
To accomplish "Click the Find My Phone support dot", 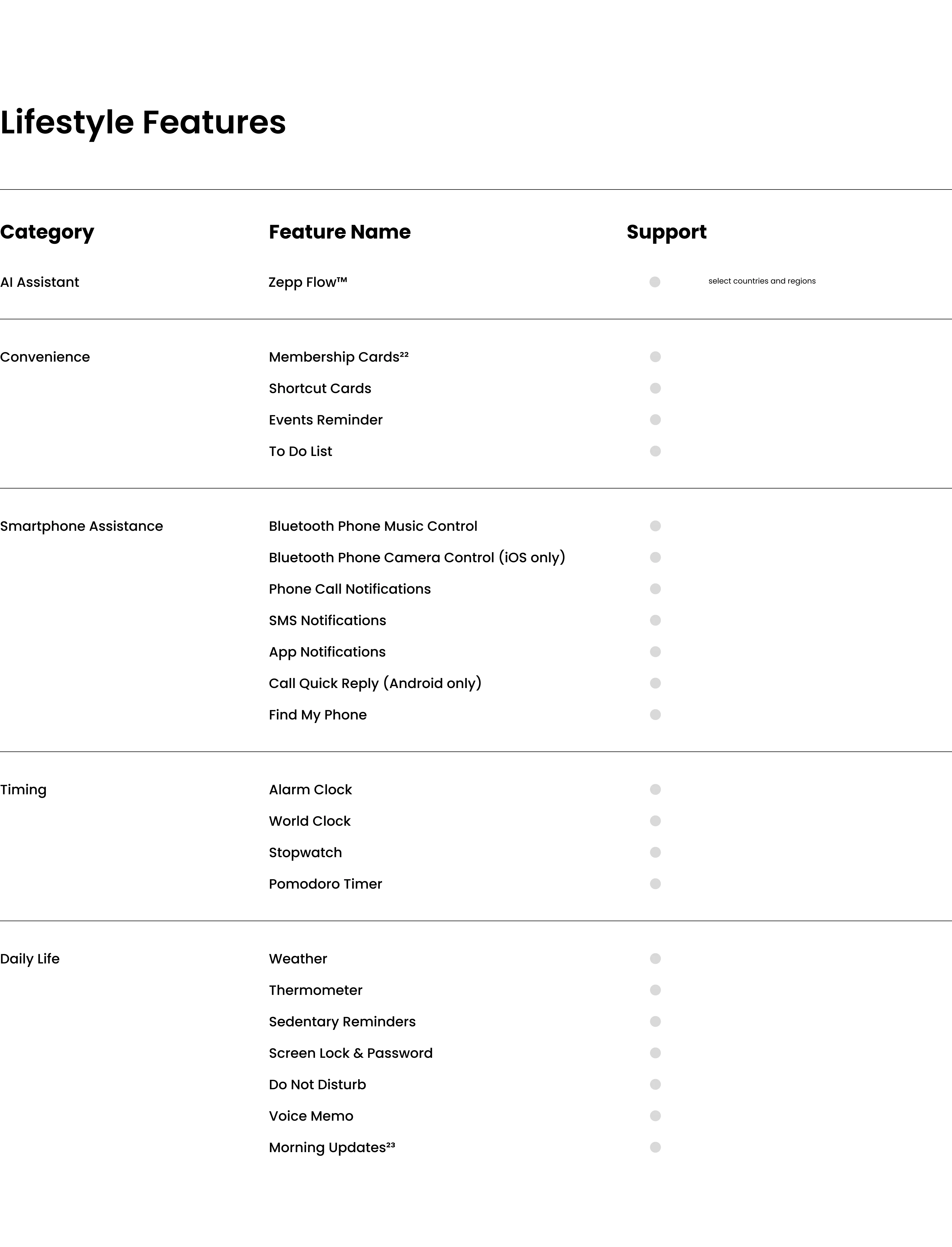I will pyautogui.click(x=655, y=714).
